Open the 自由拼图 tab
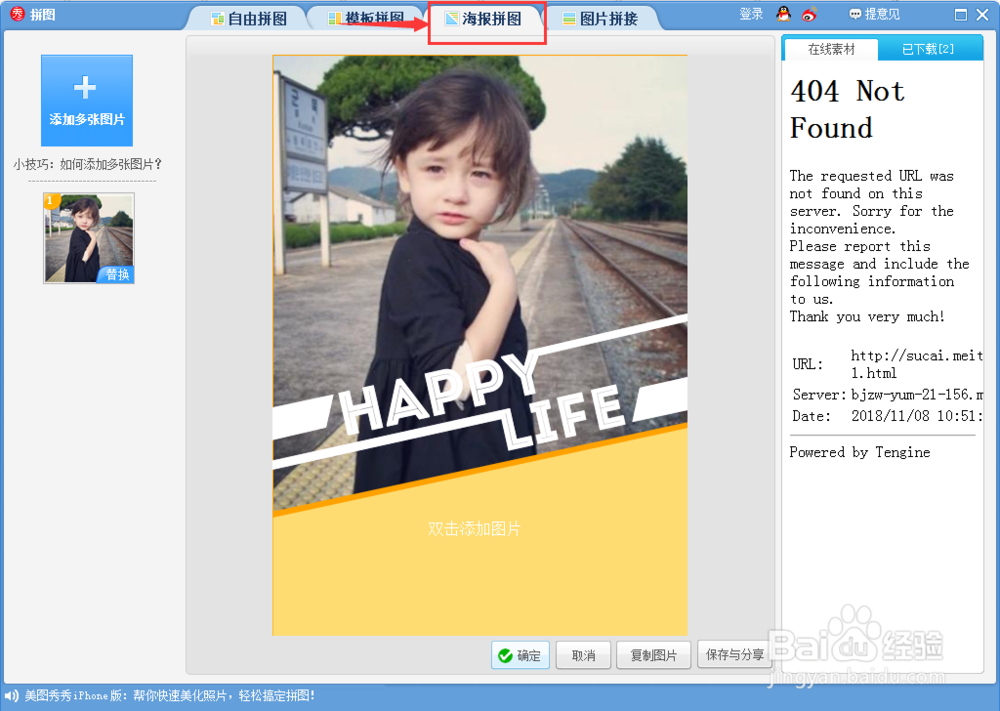The height and width of the screenshot is (711, 1000). coord(249,18)
